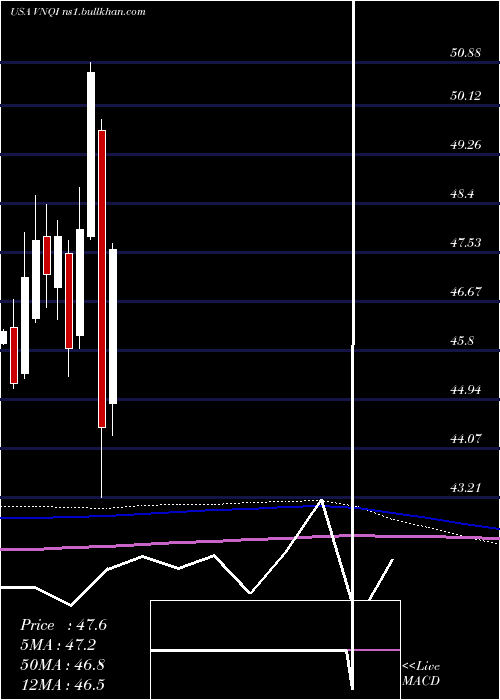Click the Price : 47.6 readout
Image resolution: width=500 pixels, height=700 pixels.
63,625
